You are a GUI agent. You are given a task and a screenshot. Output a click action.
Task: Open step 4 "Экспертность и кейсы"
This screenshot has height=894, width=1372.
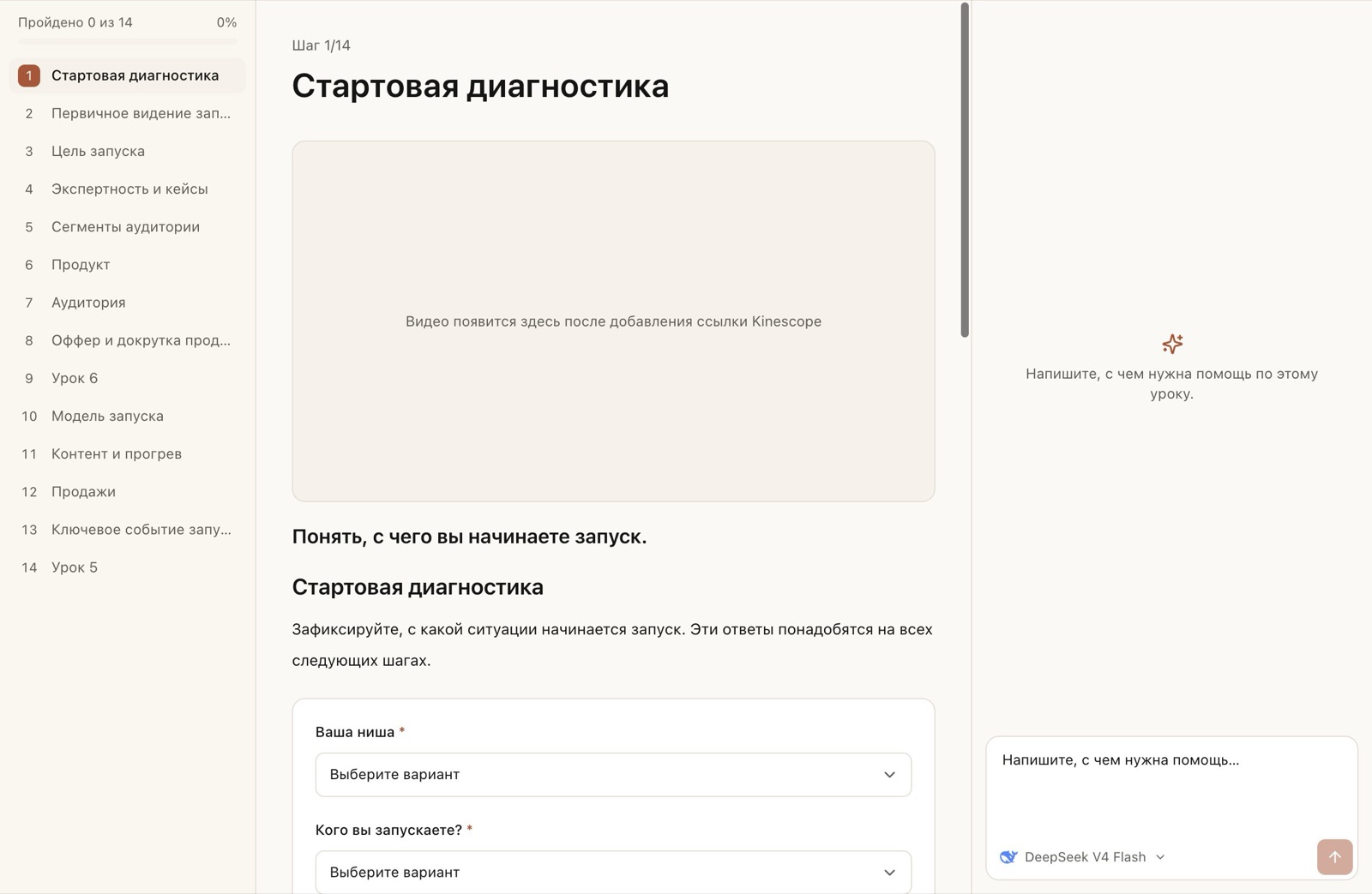(128, 189)
